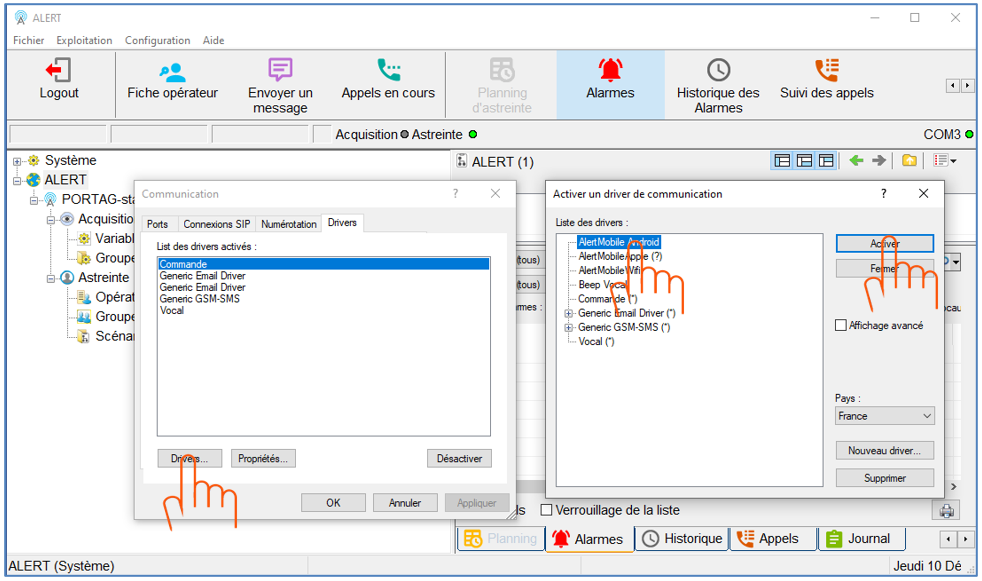Viewport: 982px width, 581px height.
Task: Click the green back arrow icon
Action: click(856, 161)
